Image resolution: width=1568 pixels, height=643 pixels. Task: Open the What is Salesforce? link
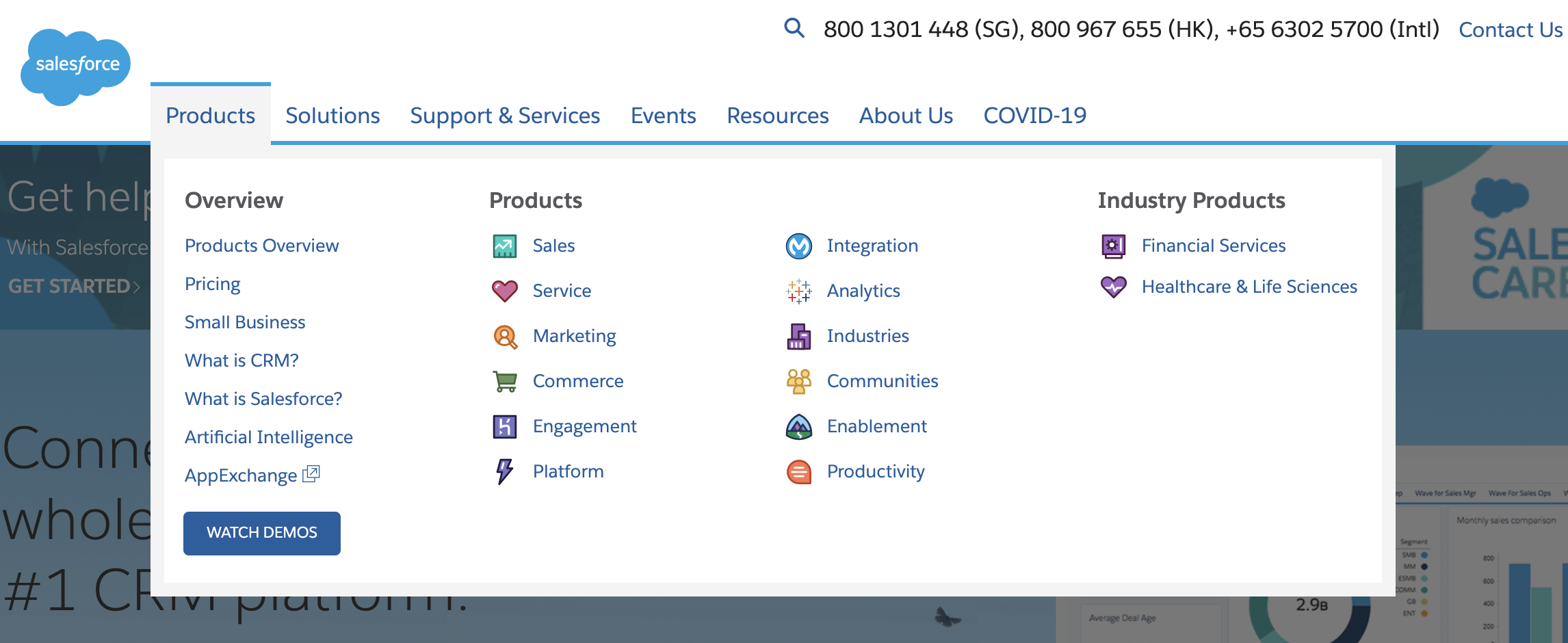tap(263, 399)
